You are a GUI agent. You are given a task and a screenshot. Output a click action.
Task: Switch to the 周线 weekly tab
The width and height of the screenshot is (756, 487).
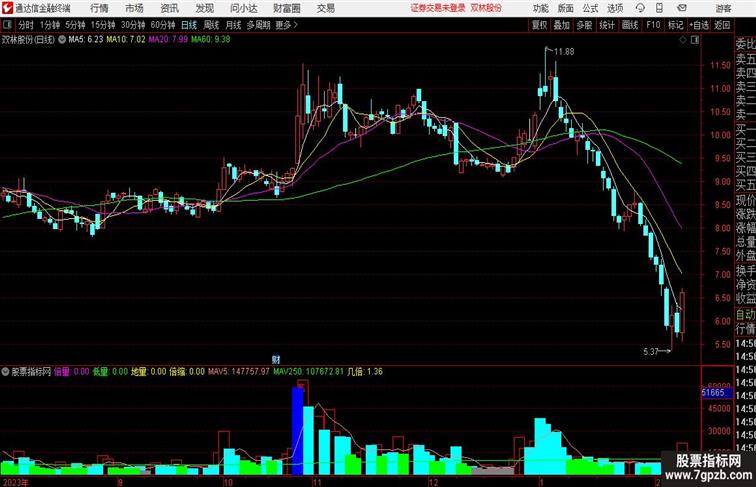pyautogui.click(x=211, y=25)
